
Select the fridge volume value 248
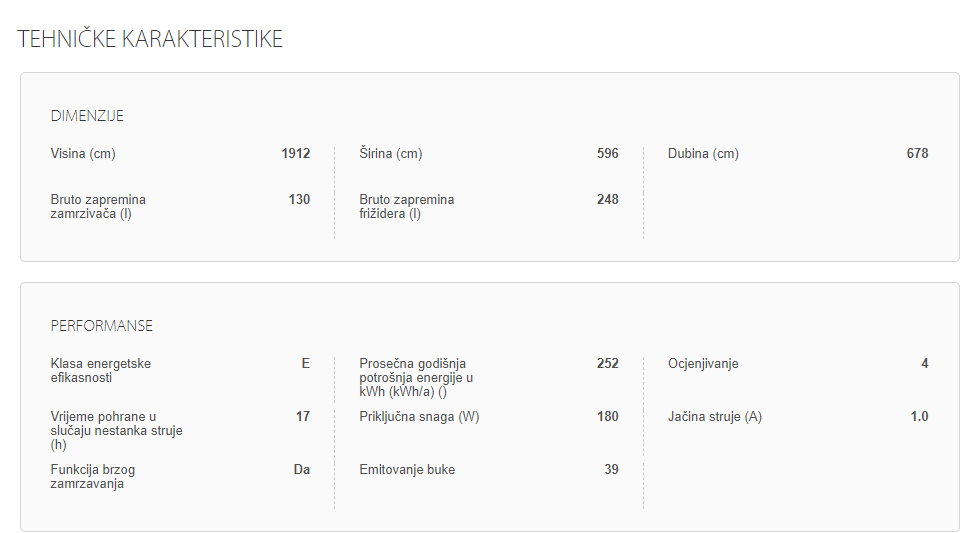pyautogui.click(x=607, y=200)
